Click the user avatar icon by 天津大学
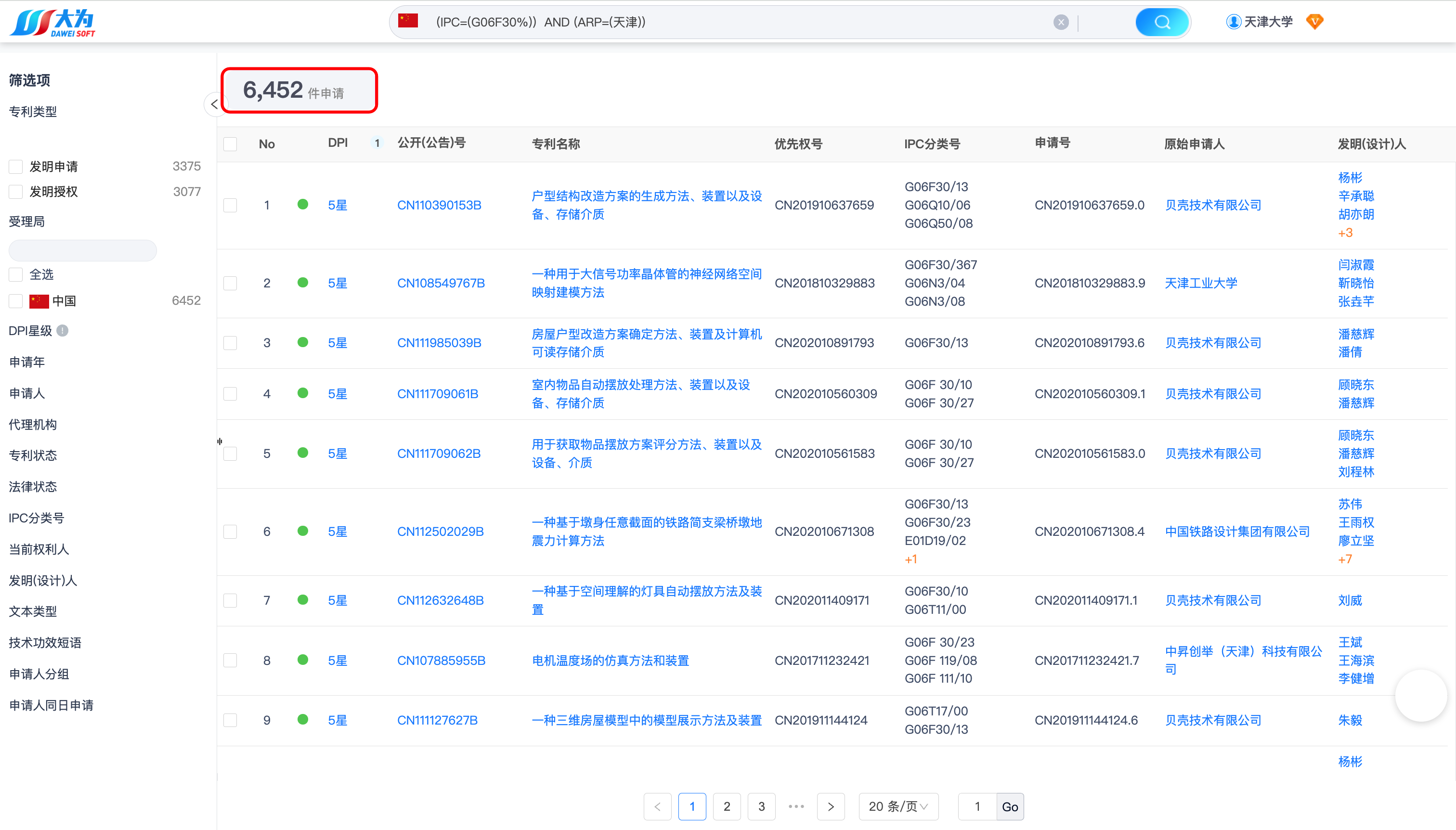This screenshot has height=830, width=1456. pos(1234,22)
